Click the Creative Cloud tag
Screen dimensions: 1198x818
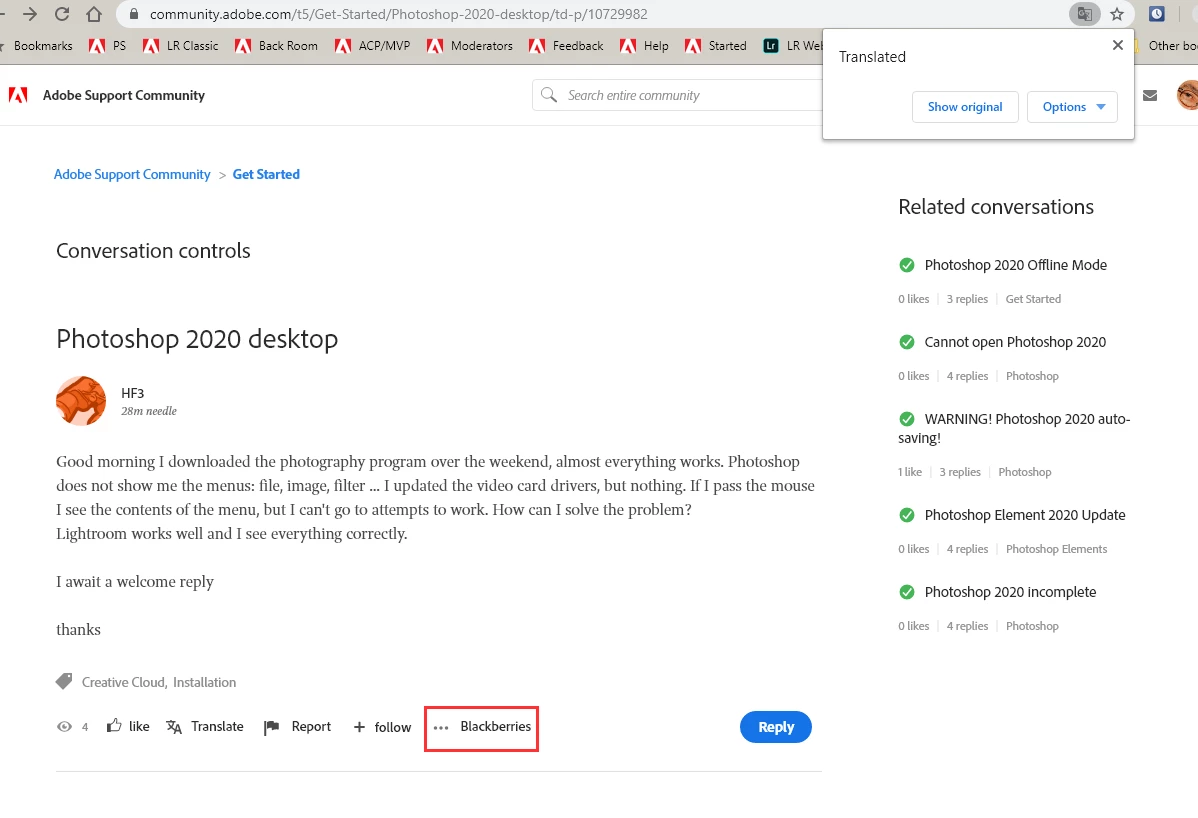pos(124,682)
